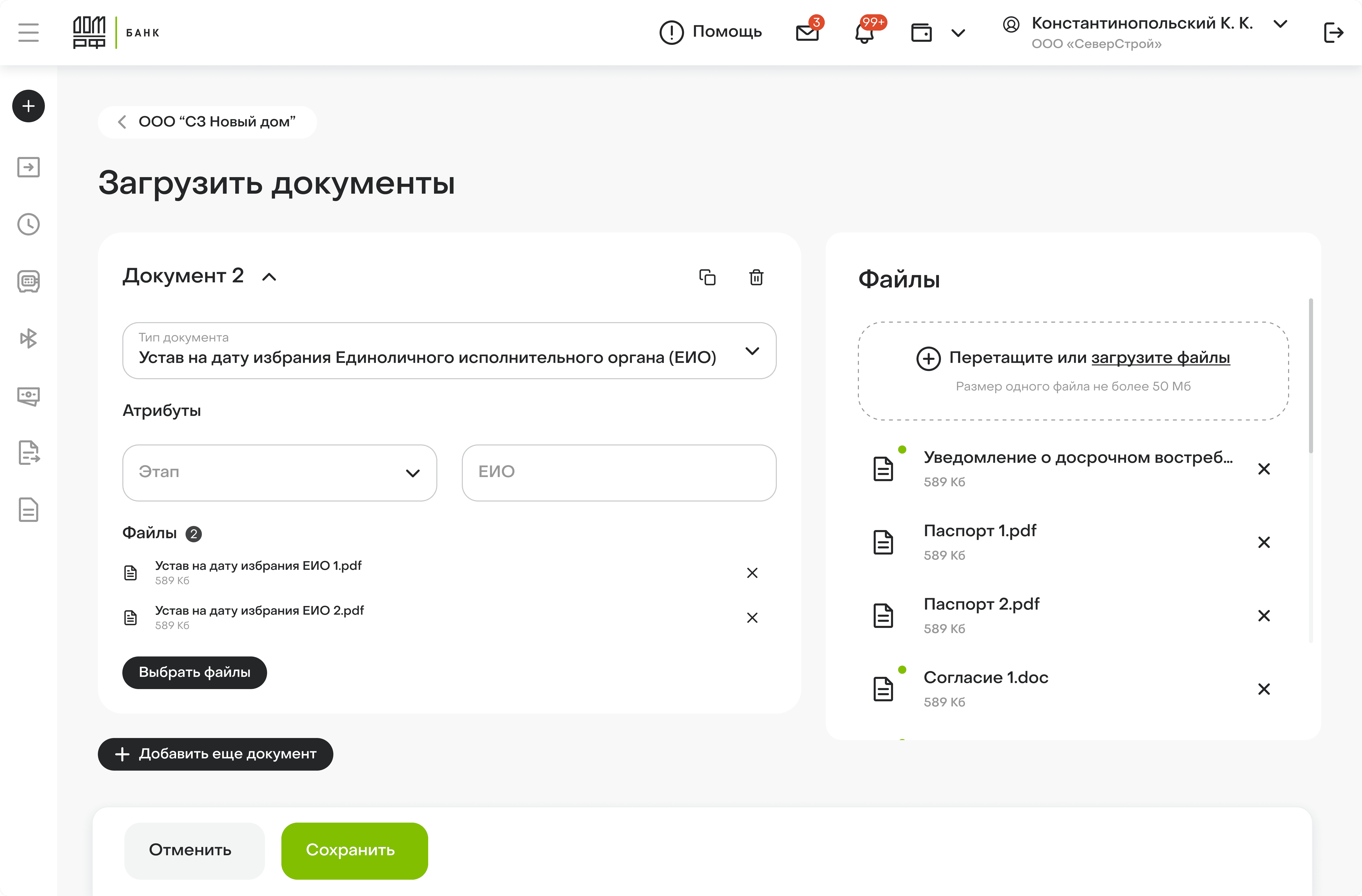
Task: Click the duplicate document copy icon
Action: click(x=707, y=278)
